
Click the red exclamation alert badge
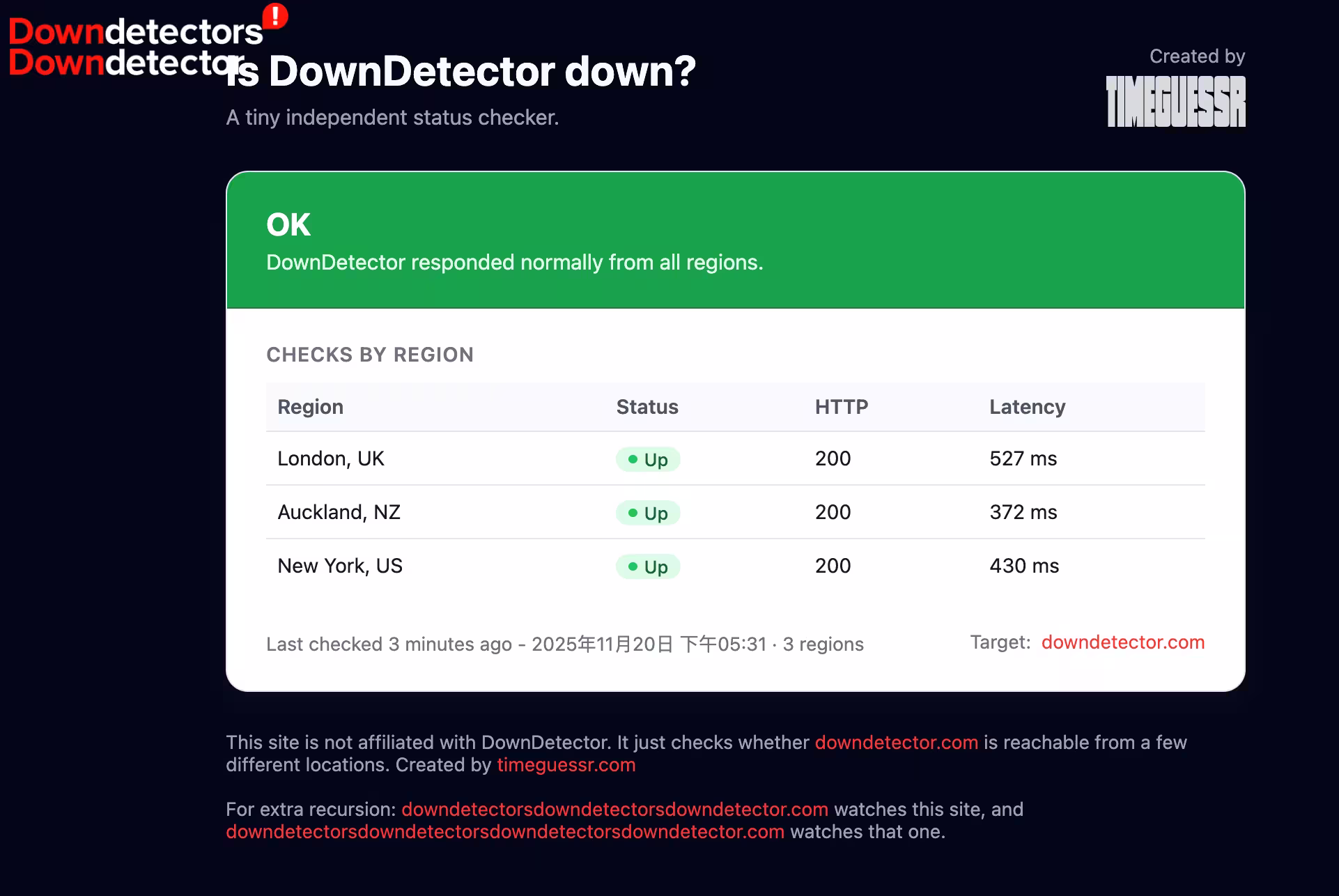tap(275, 16)
